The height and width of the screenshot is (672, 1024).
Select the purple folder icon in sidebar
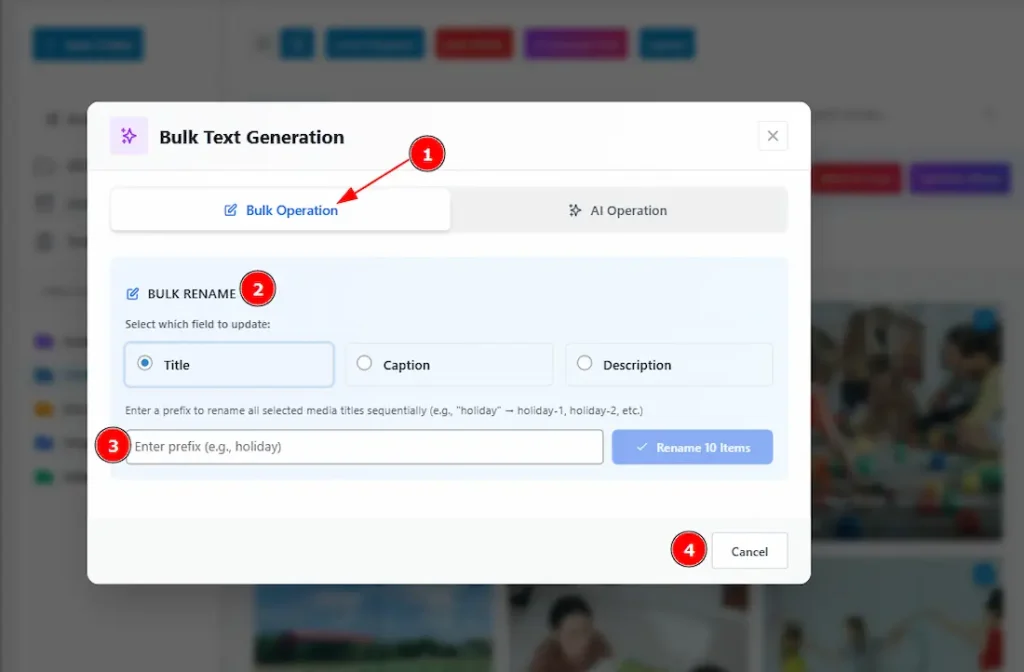click(43, 341)
